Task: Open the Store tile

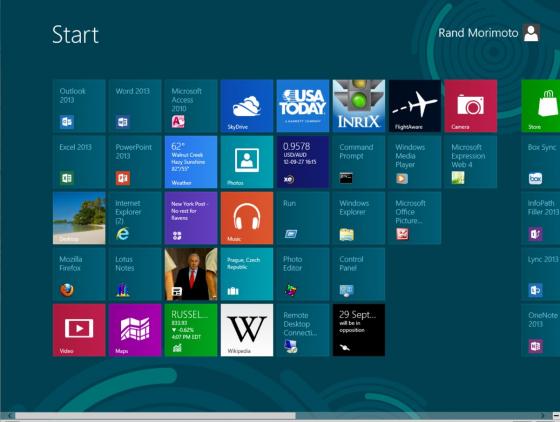Action: click(541, 106)
